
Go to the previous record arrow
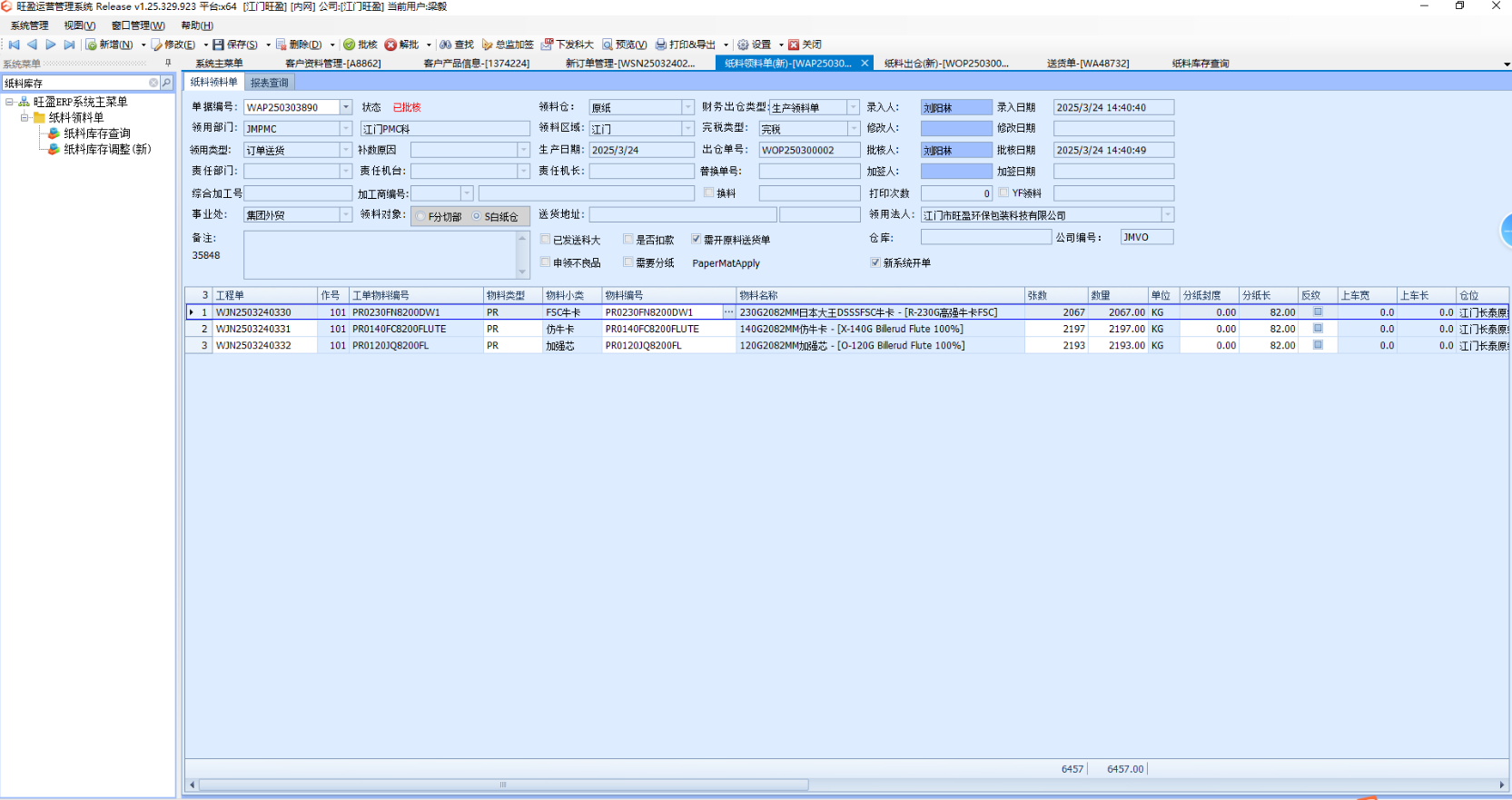[x=33, y=44]
